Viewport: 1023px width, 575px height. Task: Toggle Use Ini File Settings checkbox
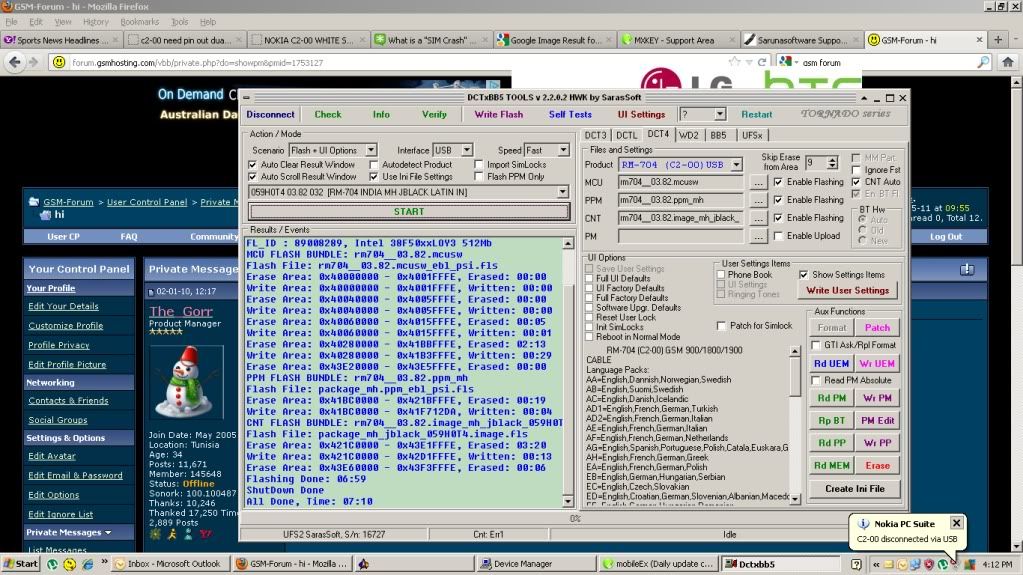374,177
